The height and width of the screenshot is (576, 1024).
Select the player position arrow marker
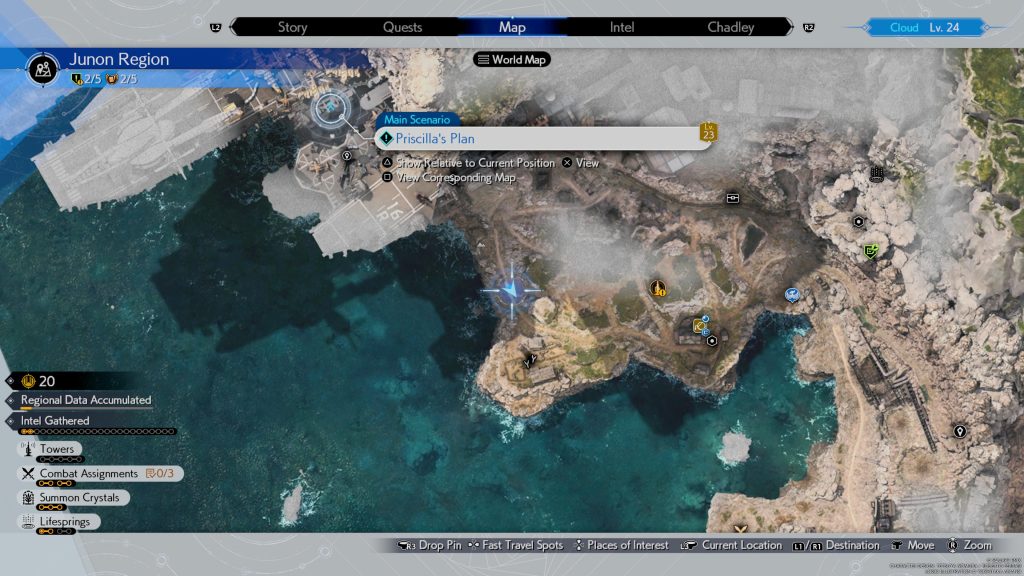(511, 291)
